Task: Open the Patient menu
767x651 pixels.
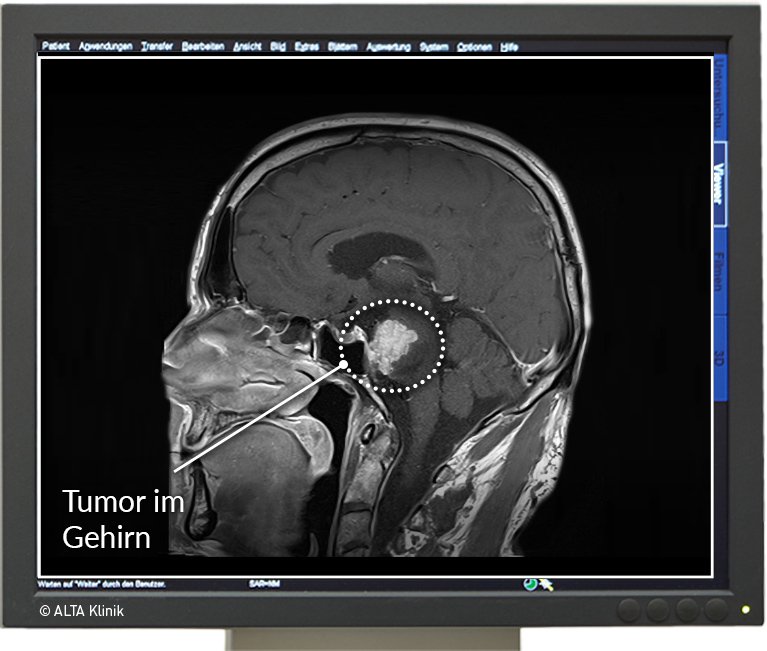Action: point(56,47)
